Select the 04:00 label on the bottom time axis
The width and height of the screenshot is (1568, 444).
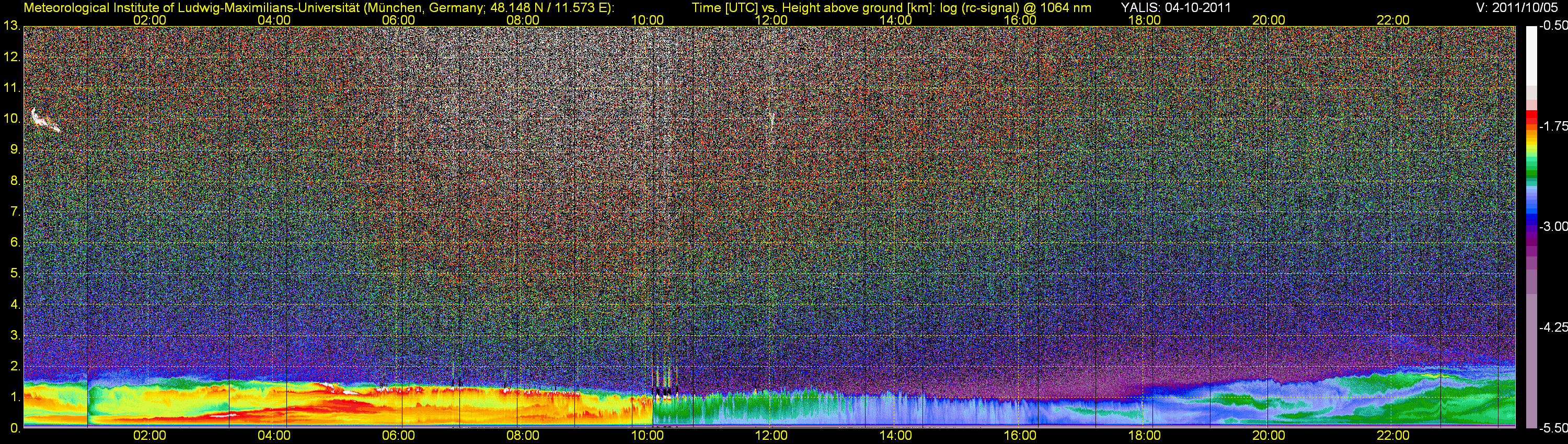coord(274,436)
